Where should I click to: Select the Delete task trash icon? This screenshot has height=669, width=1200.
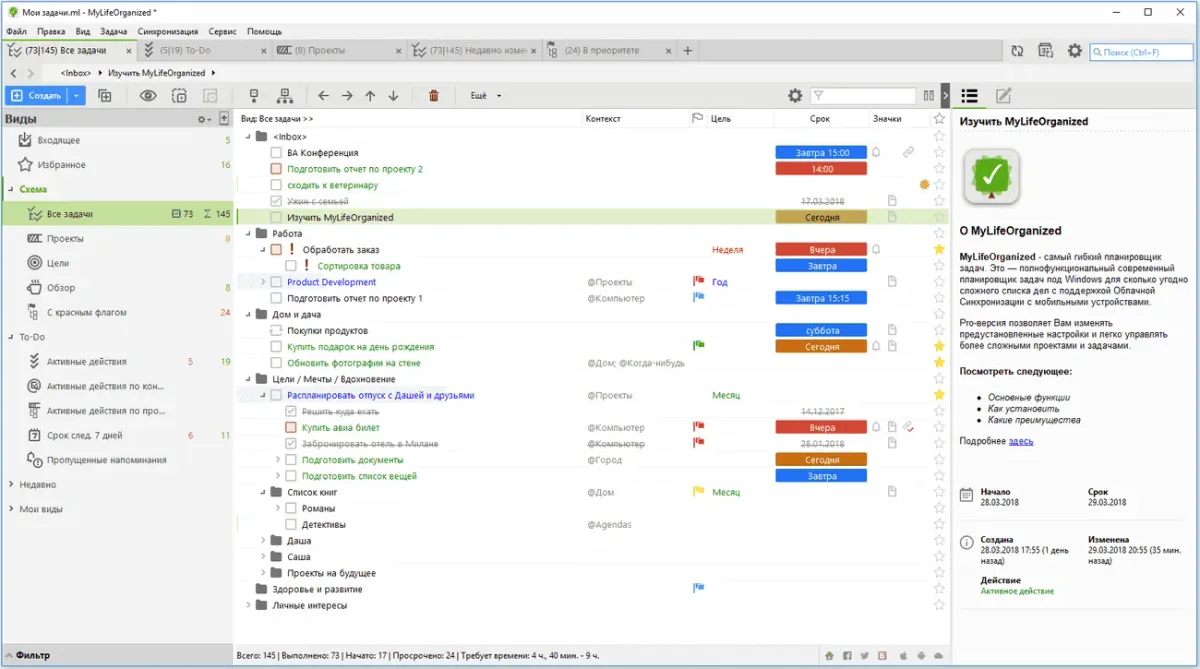433,95
